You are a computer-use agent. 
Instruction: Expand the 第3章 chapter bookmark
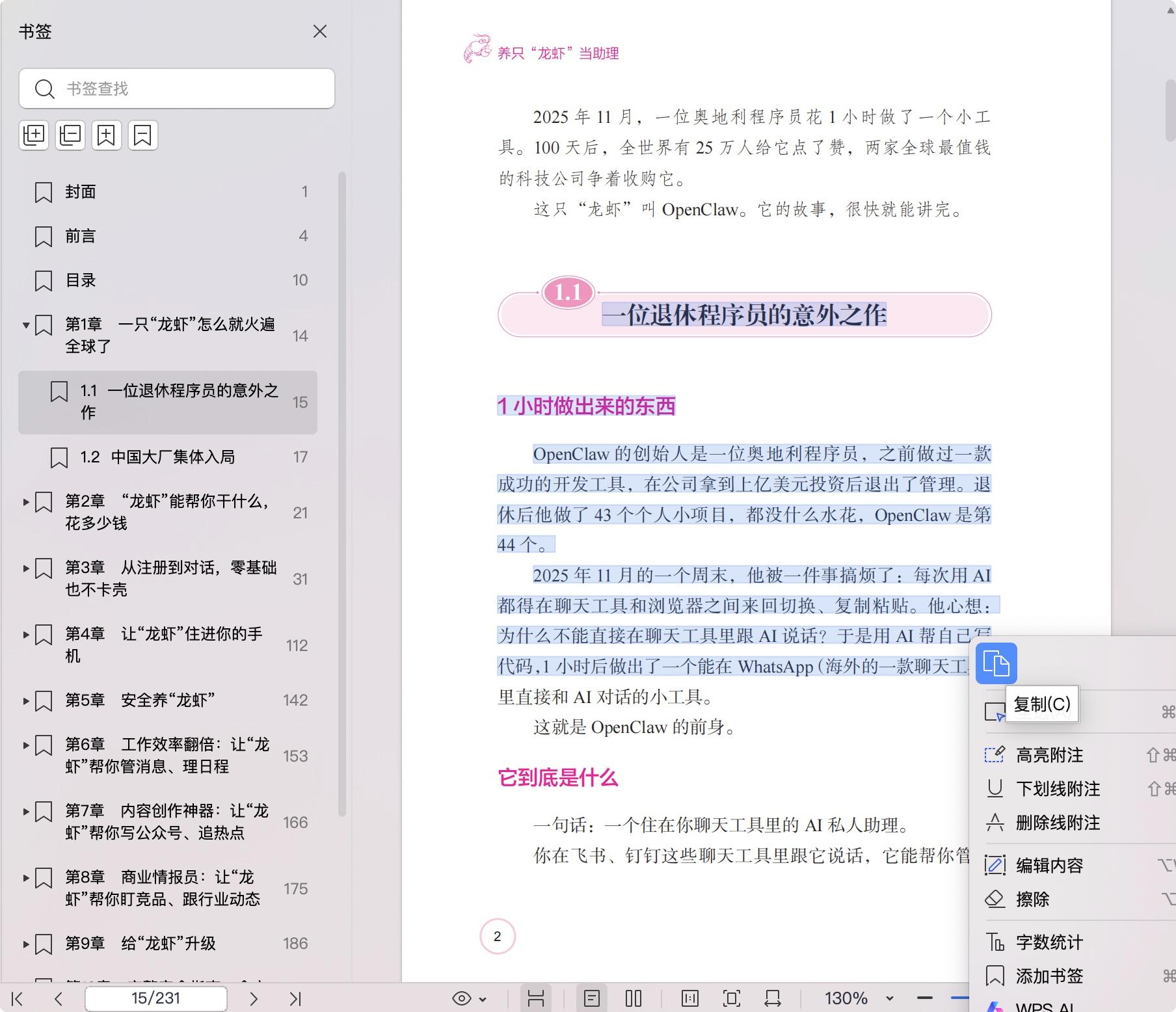click(26, 568)
